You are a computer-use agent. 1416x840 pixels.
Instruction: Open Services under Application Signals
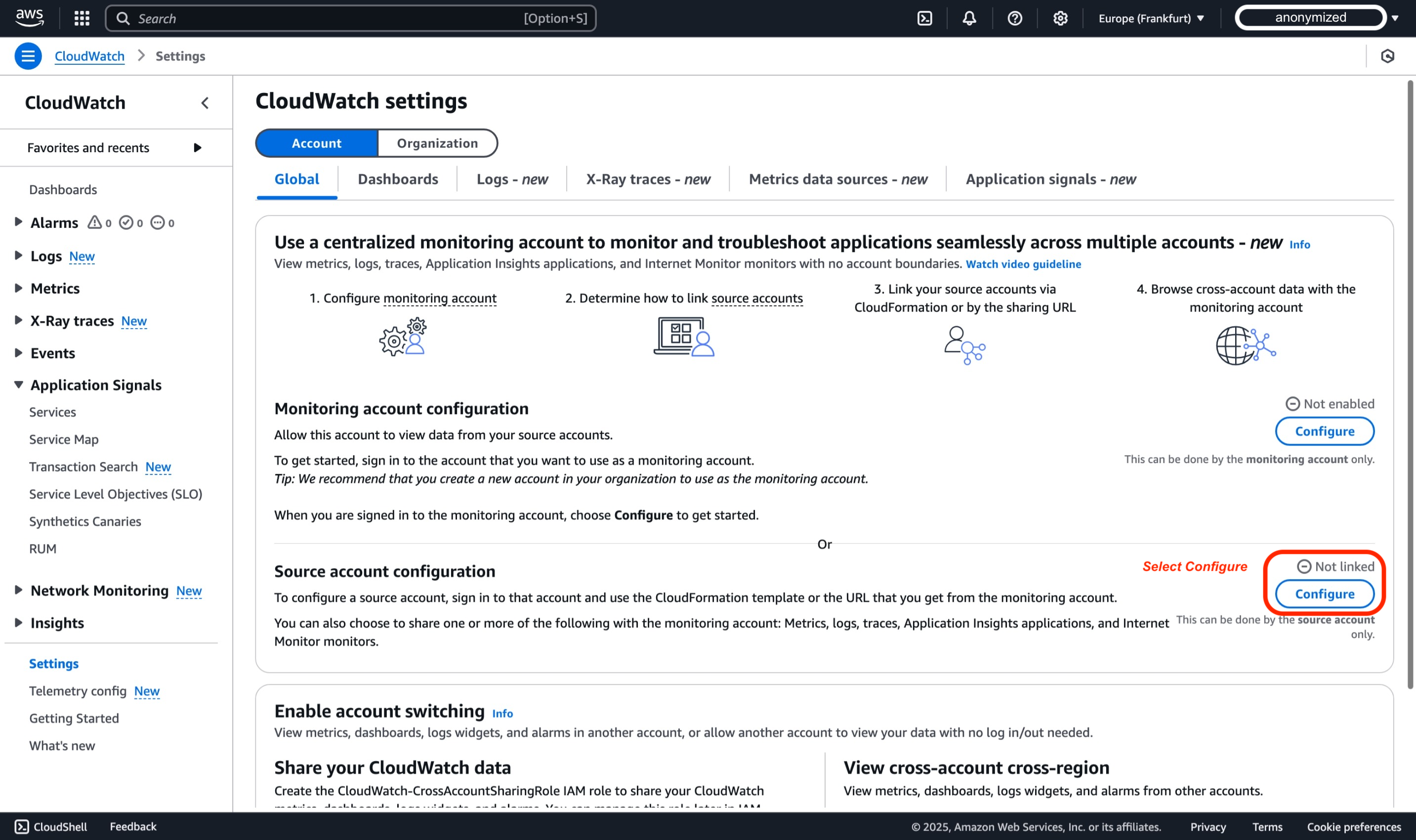53,412
